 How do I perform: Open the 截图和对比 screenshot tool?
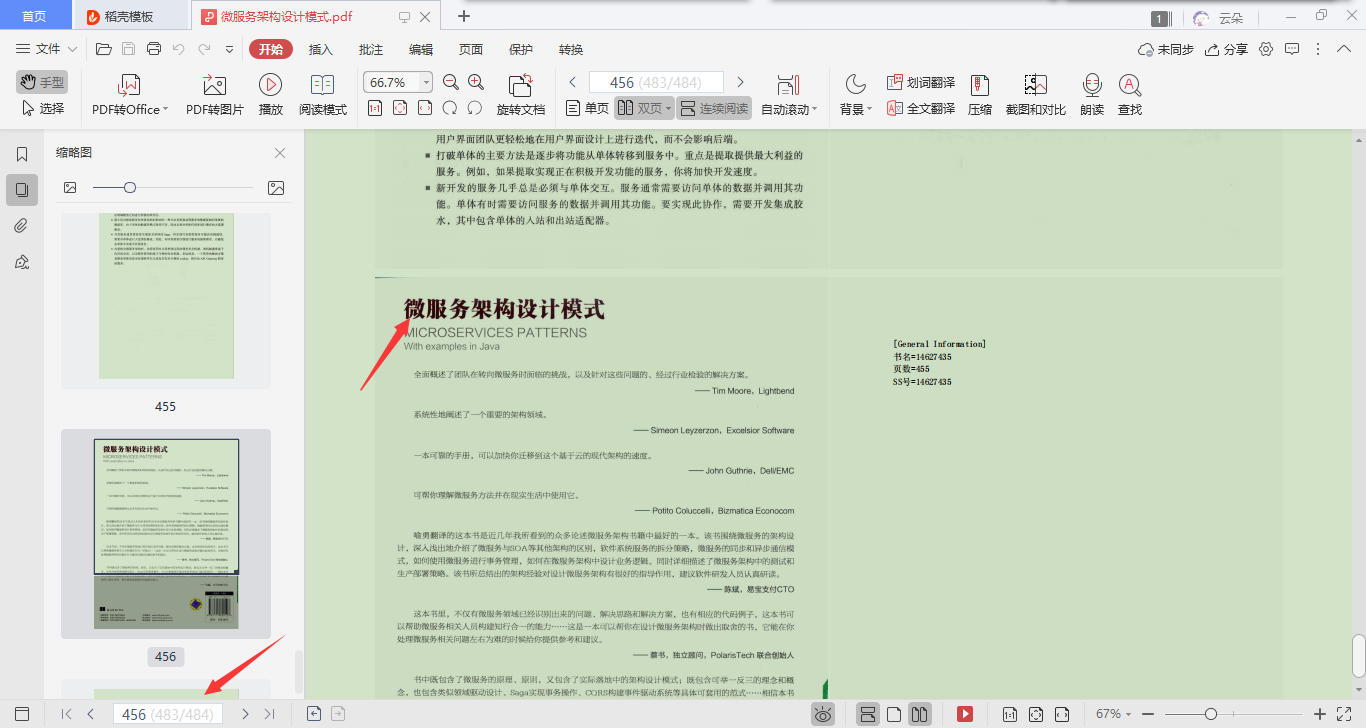1035,95
